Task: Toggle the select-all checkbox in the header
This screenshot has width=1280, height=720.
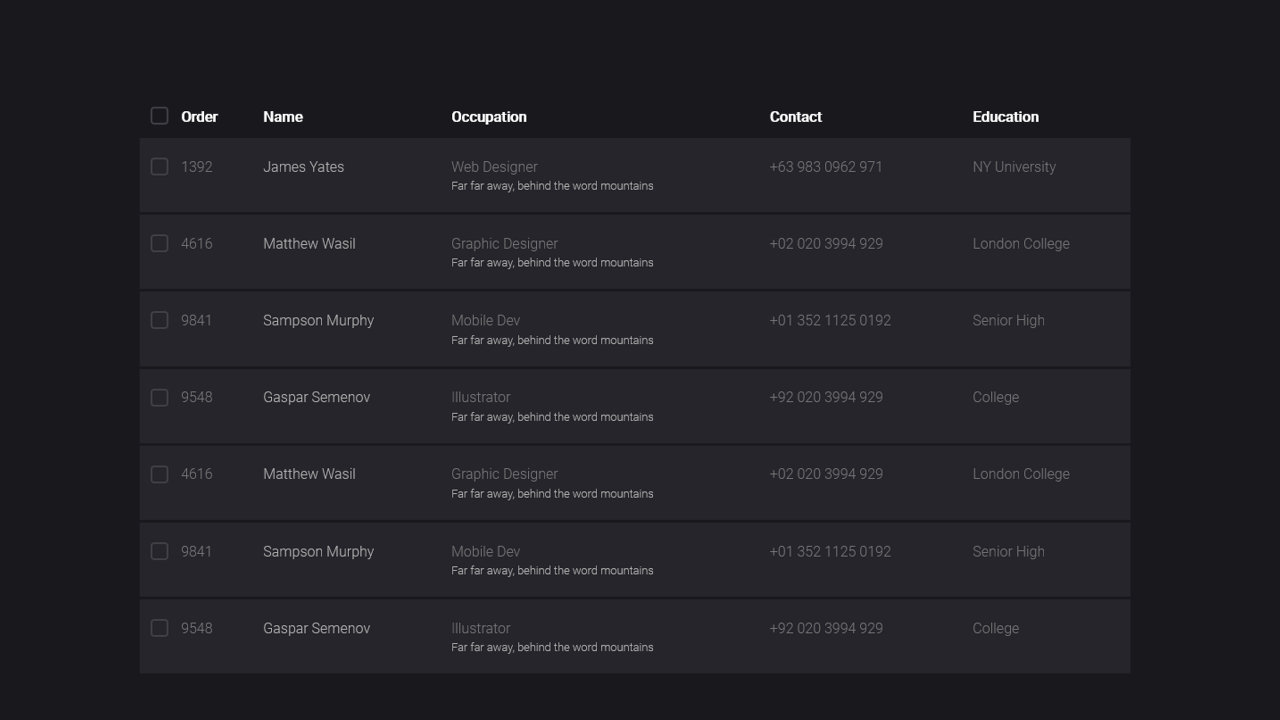Action: [159, 116]
